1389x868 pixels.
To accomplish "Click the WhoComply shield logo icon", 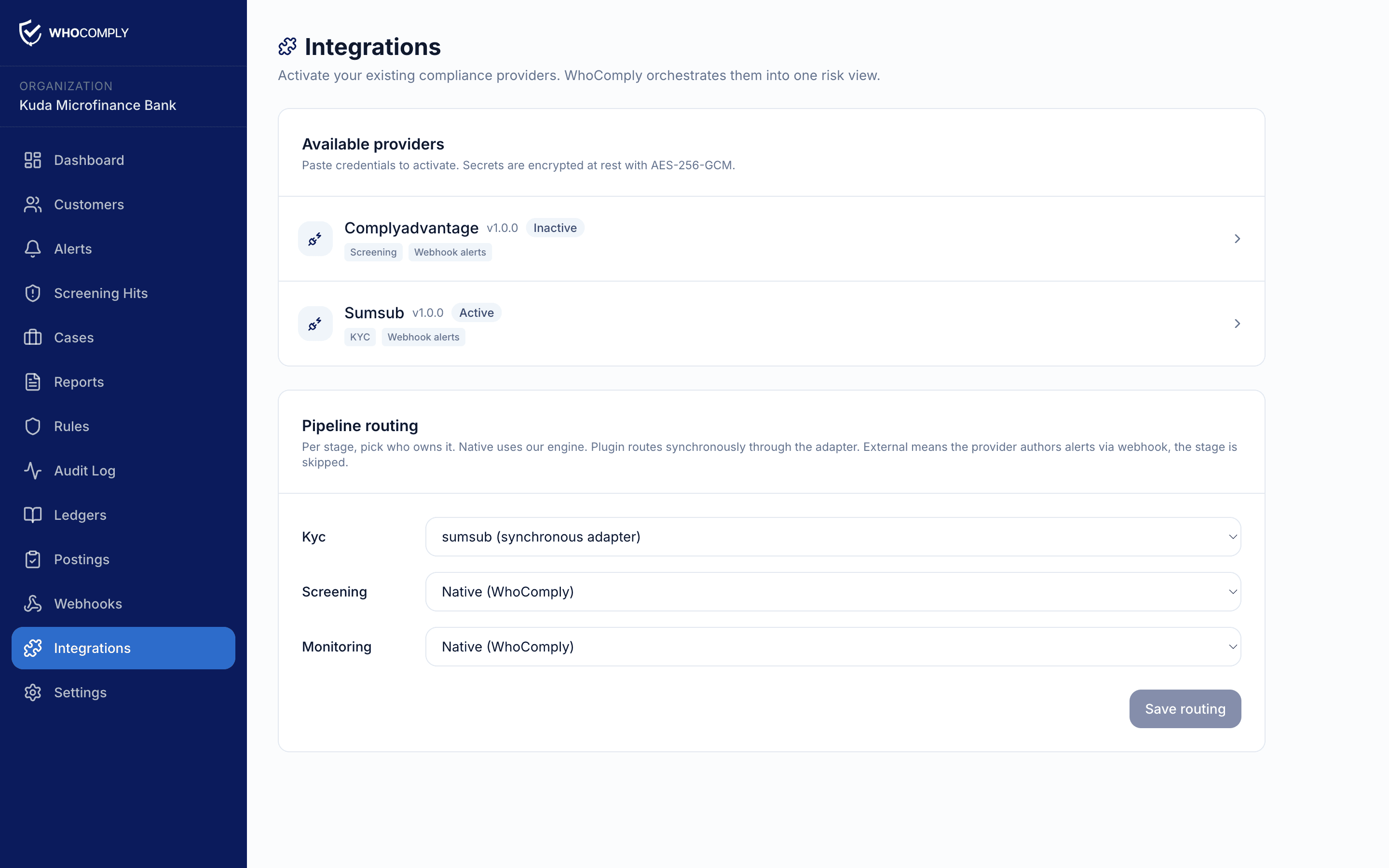I will (x=30, y=33).
